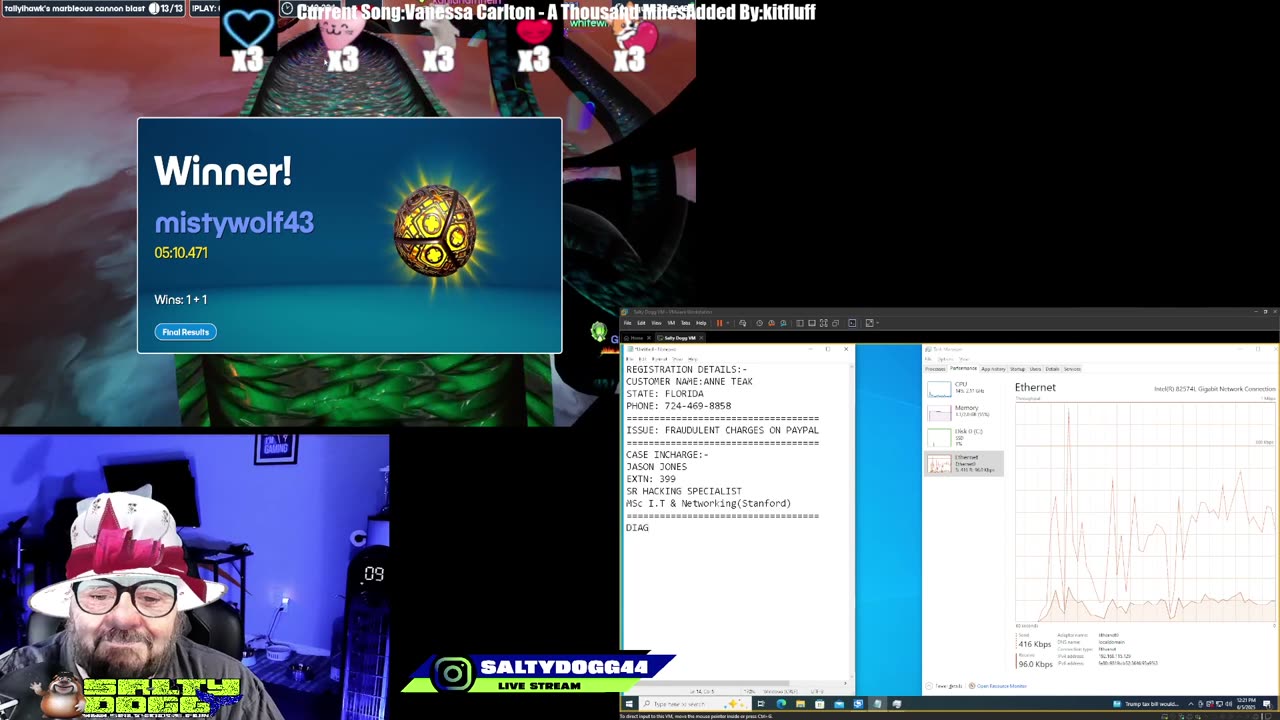1280x720 pixels.
Task: Click the stretch guest display icon
Action: tap(869, 323)
